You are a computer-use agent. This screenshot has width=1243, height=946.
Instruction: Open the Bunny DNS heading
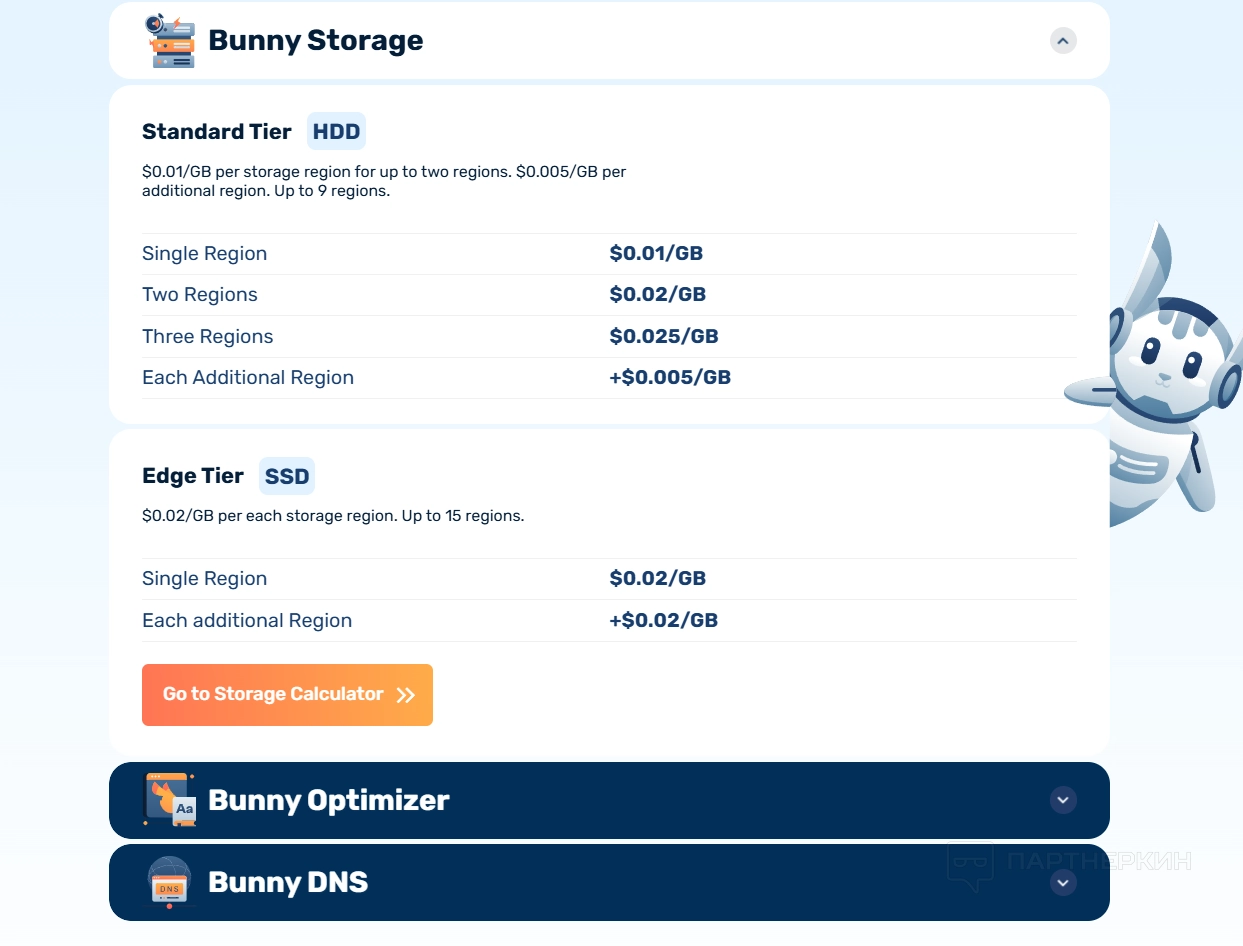(288, 882)
